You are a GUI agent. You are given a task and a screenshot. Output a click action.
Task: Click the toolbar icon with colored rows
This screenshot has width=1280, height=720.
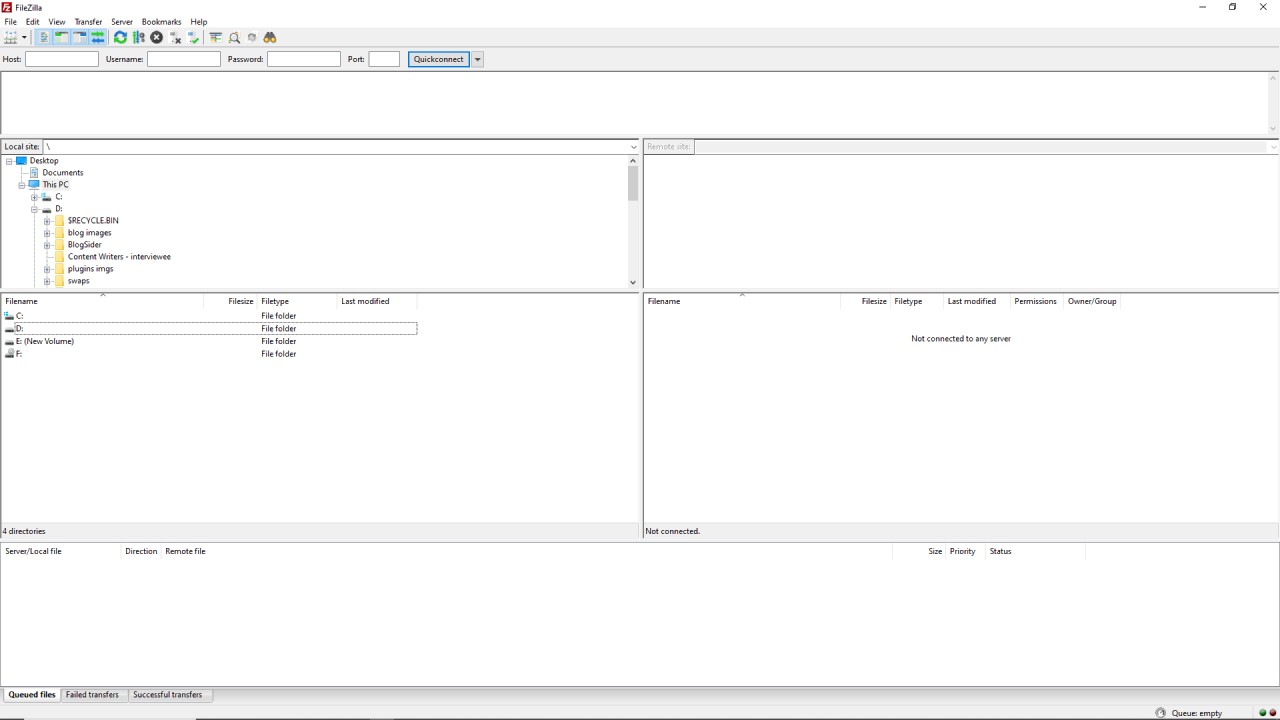coord(215,37)
